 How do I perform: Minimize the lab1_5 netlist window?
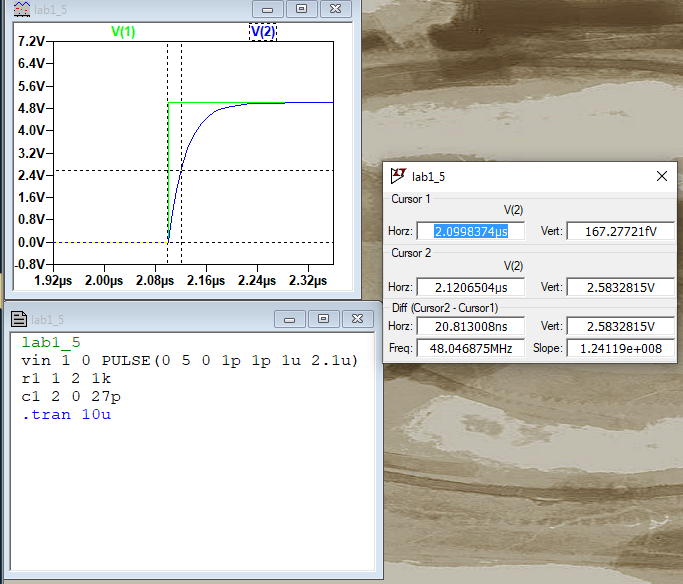pyautogui.click(x=290, y=319)
